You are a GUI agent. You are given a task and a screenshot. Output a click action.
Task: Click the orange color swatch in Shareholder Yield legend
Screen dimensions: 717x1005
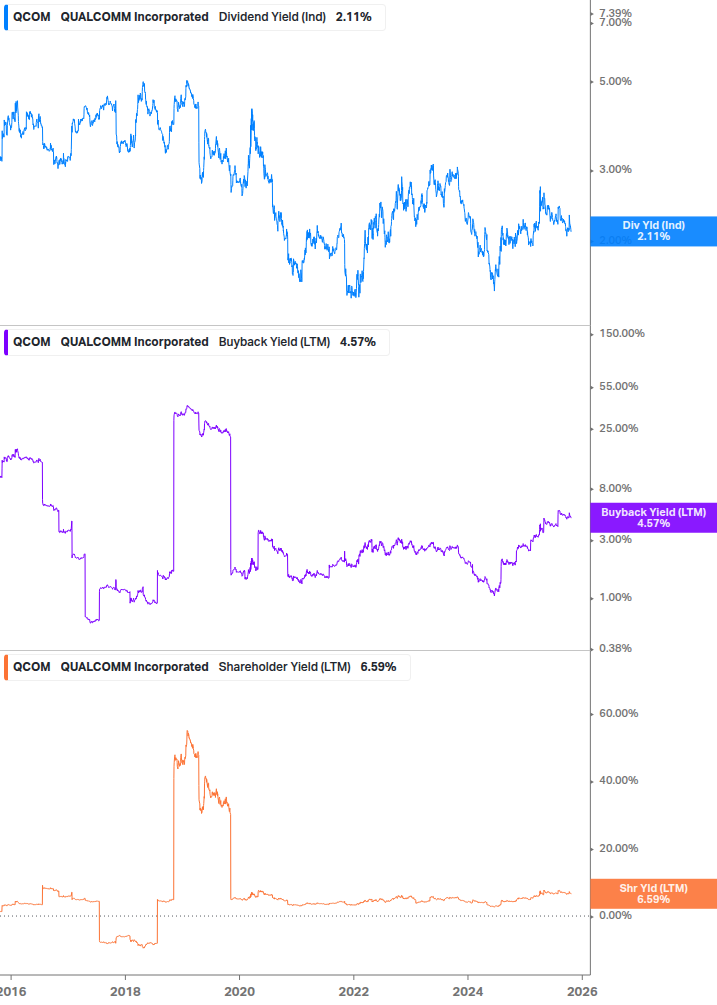tap(6, 667)
